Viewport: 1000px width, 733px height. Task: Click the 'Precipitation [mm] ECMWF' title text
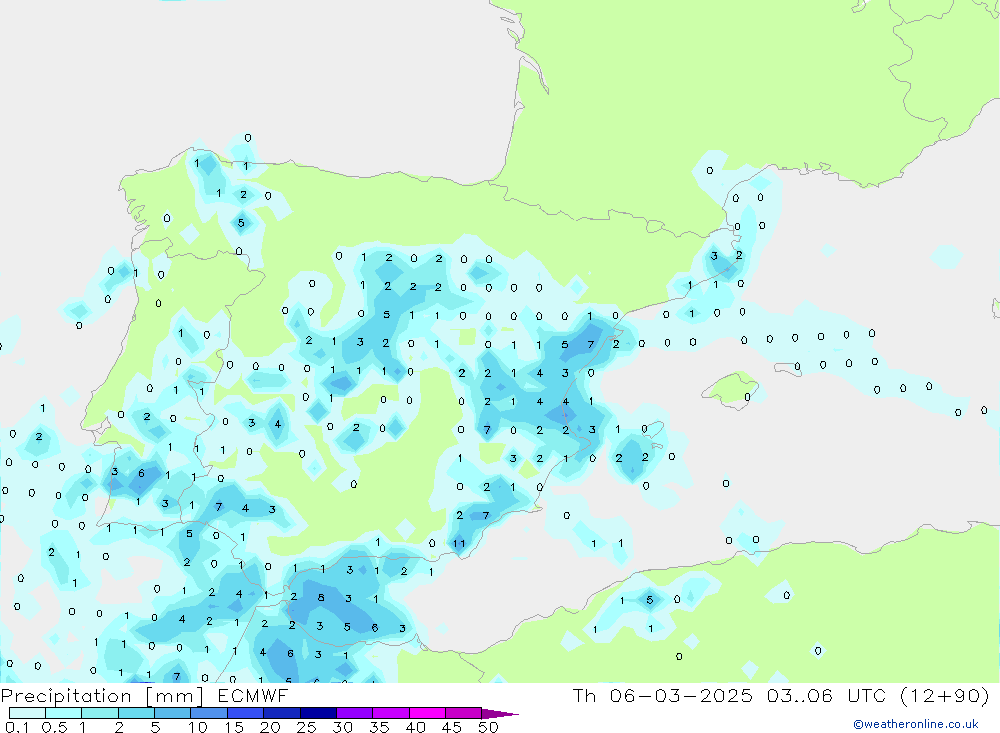(x=144, y=695)
